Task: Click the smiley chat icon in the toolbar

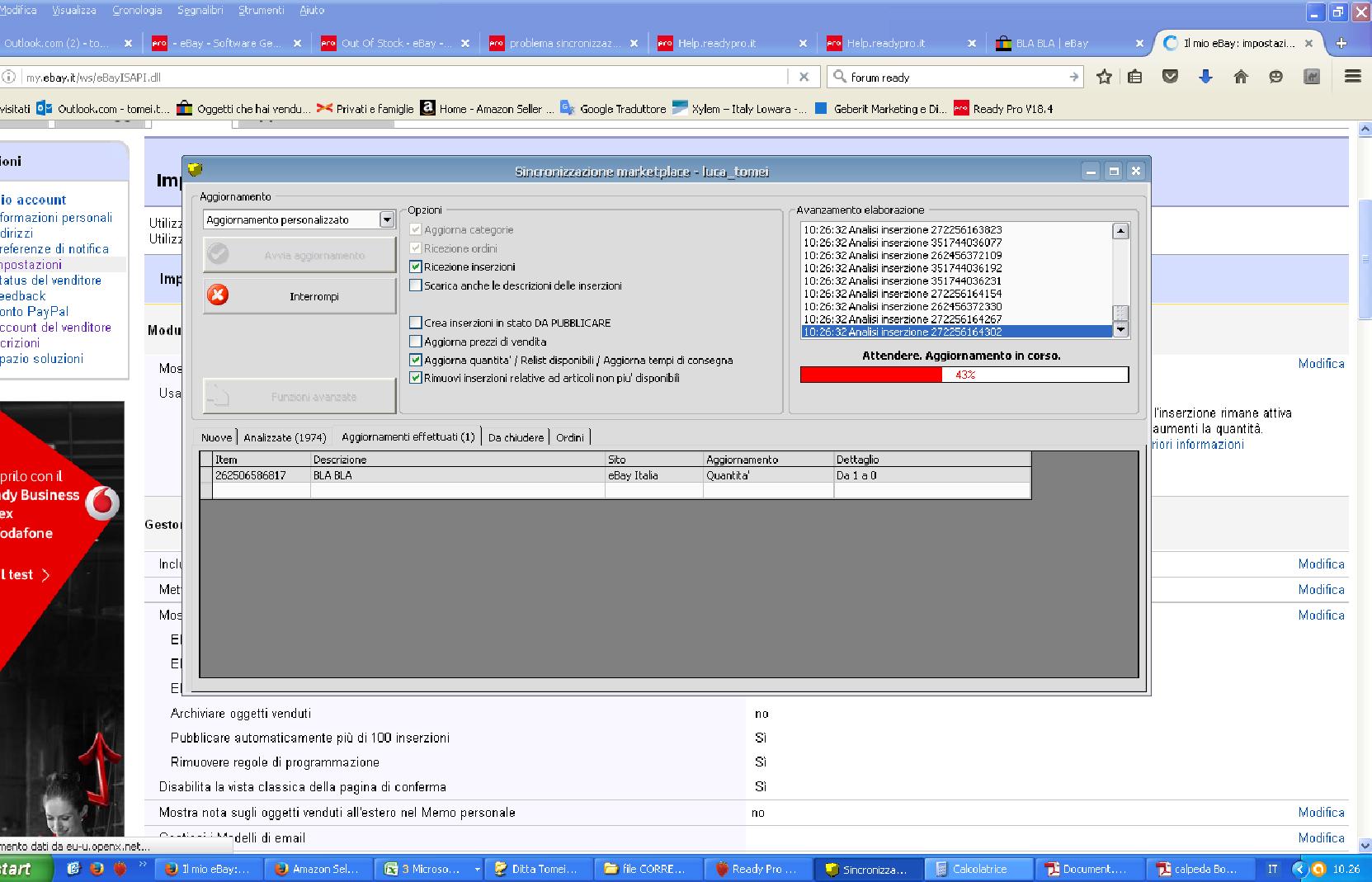Action: [1275, 77]
